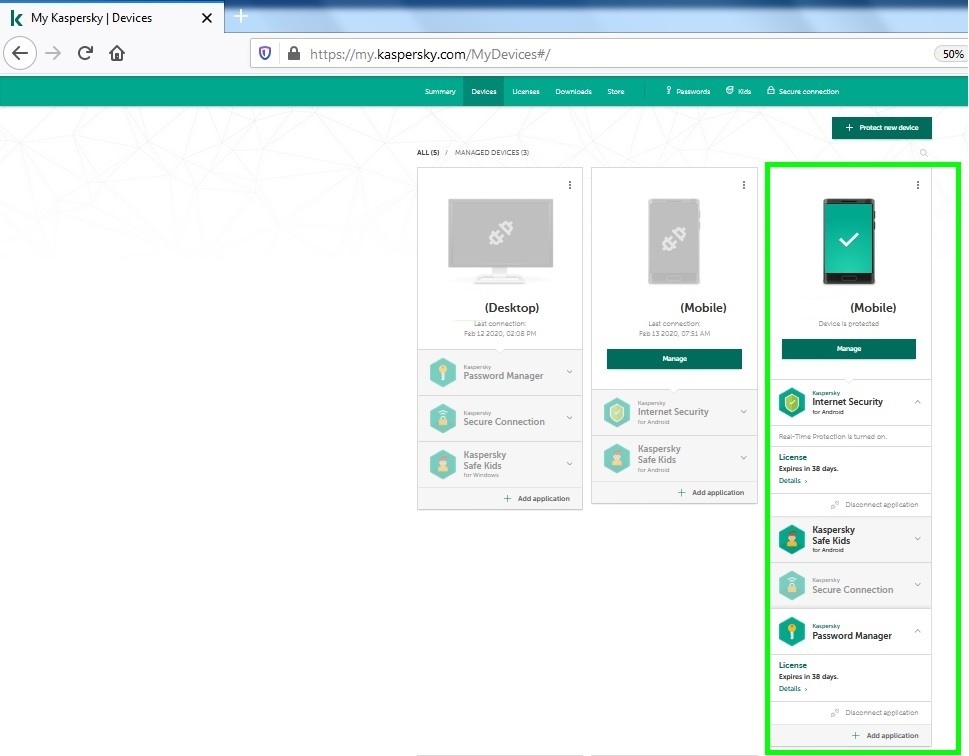This screenshot has width=969, height=756.
Task: Go back with the browser back arrow
Action: point(20,53)
